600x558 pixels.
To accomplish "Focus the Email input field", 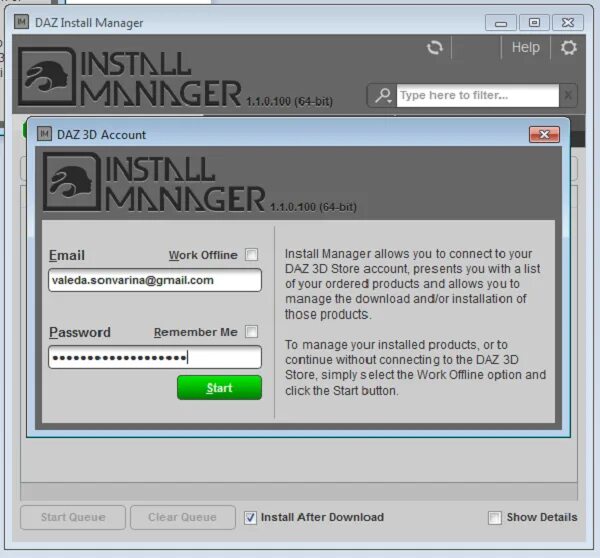I will pos(155,280).
